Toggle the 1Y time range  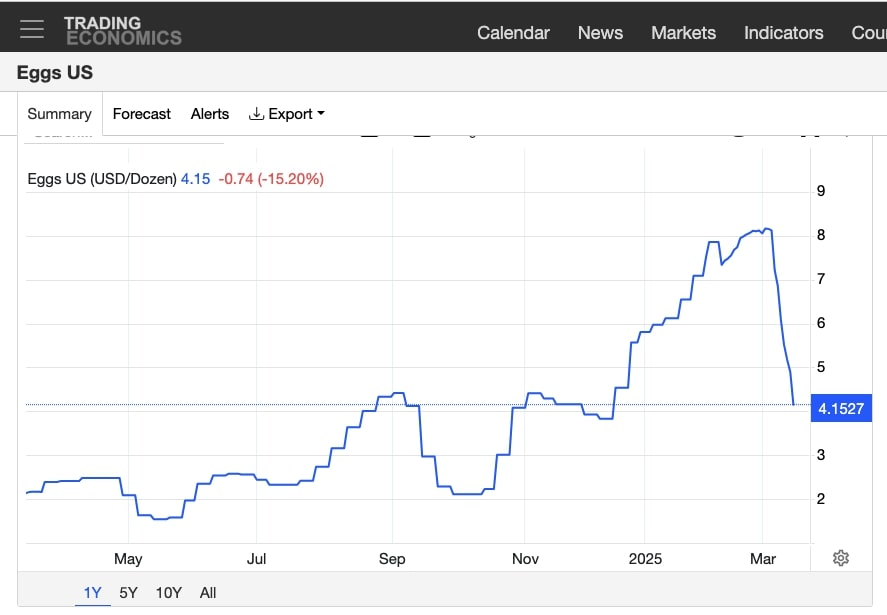point(92,592)
